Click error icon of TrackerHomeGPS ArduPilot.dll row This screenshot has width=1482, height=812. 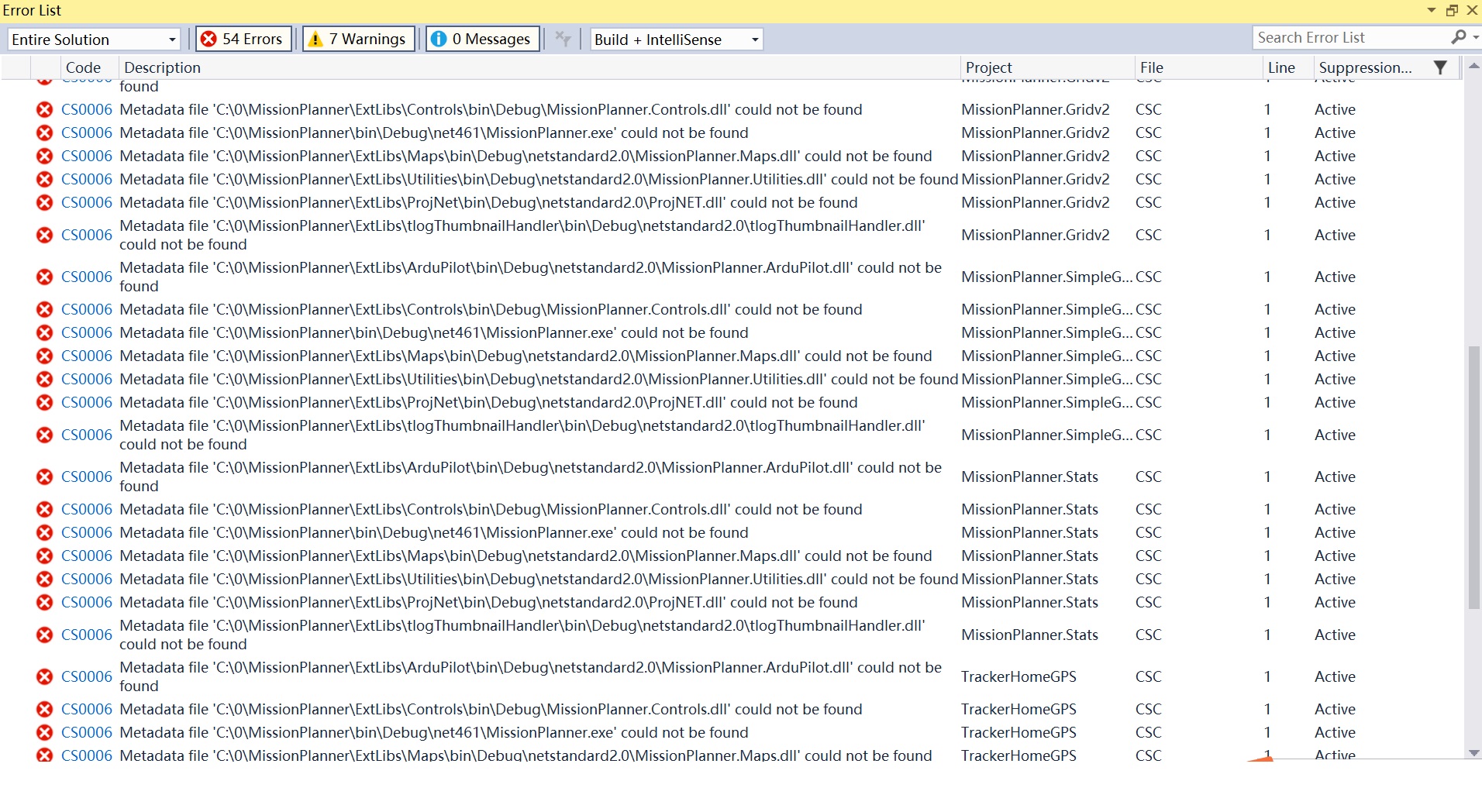(x=45, y=676)
